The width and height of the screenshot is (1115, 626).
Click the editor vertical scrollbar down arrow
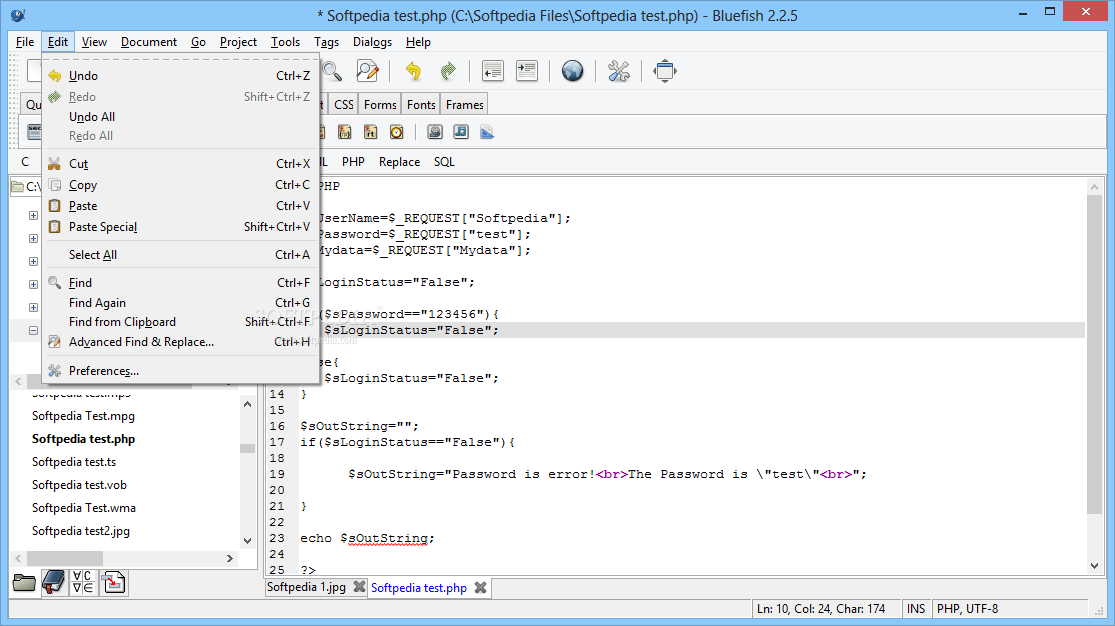pyautogui.click(x=1094, y=566)
